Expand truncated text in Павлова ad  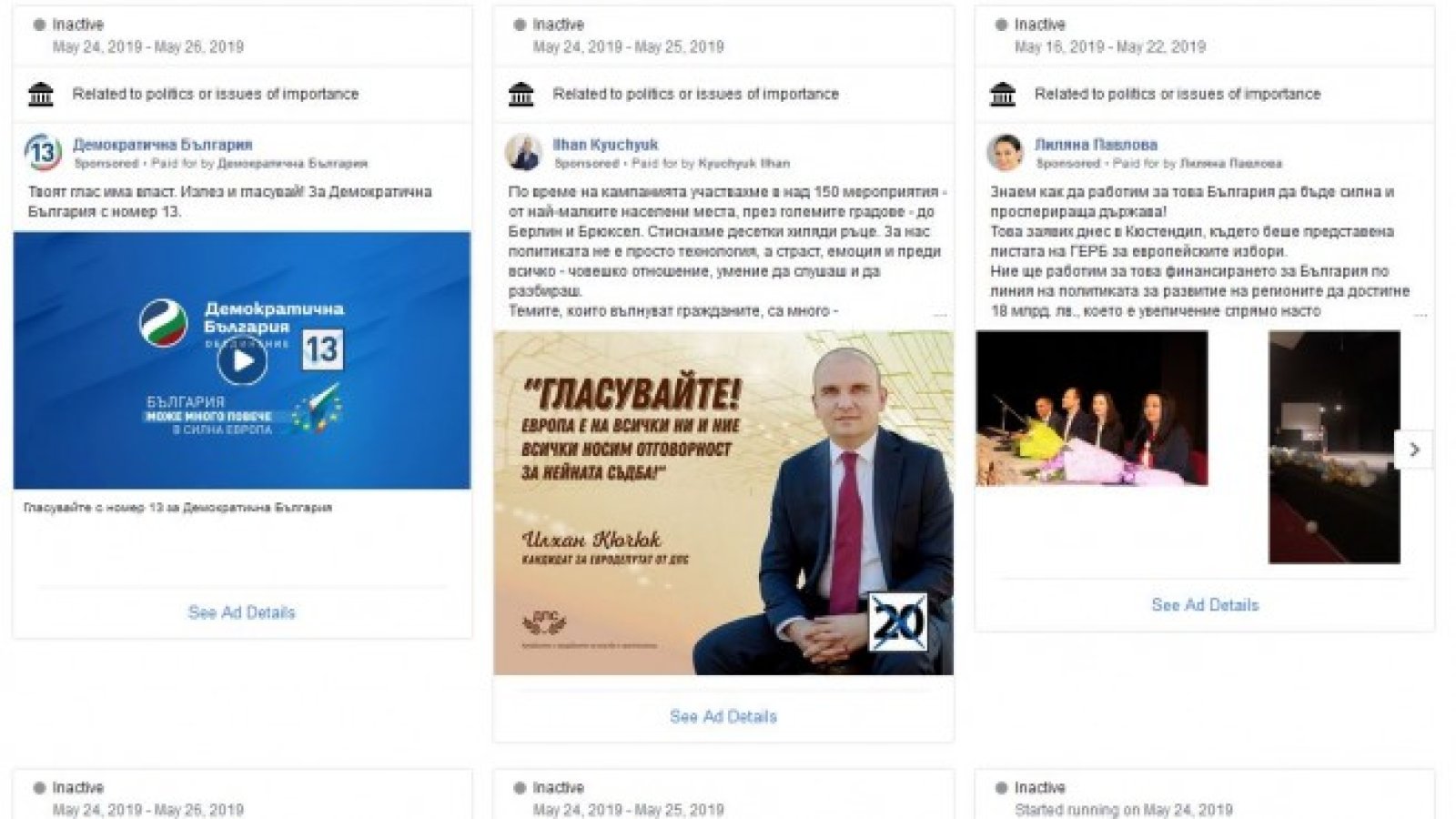pyautogui.click(x=1421, y=314)
